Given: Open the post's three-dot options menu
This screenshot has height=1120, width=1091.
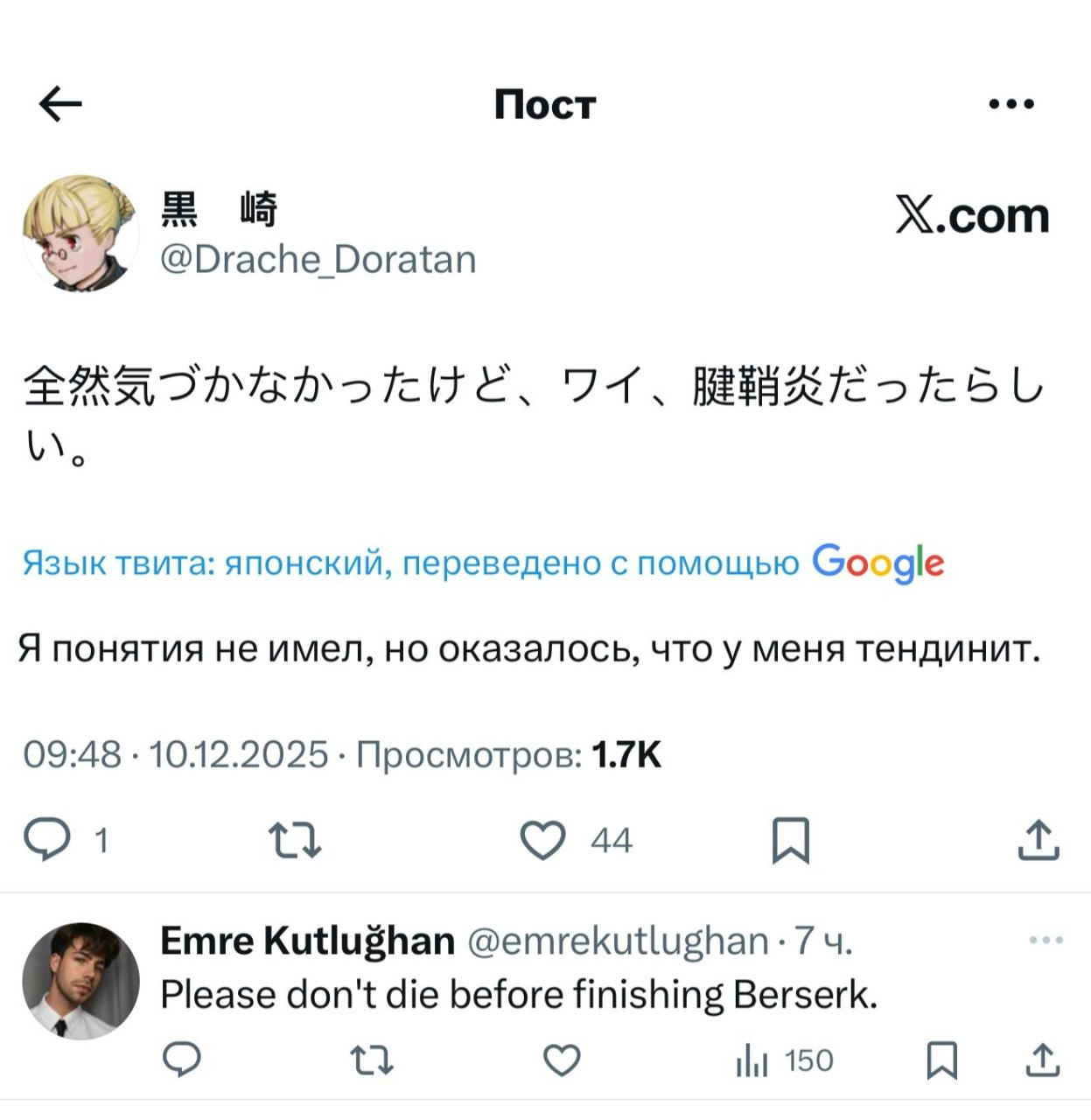Looking at the screenshot, I should [x=1011, y=104].
